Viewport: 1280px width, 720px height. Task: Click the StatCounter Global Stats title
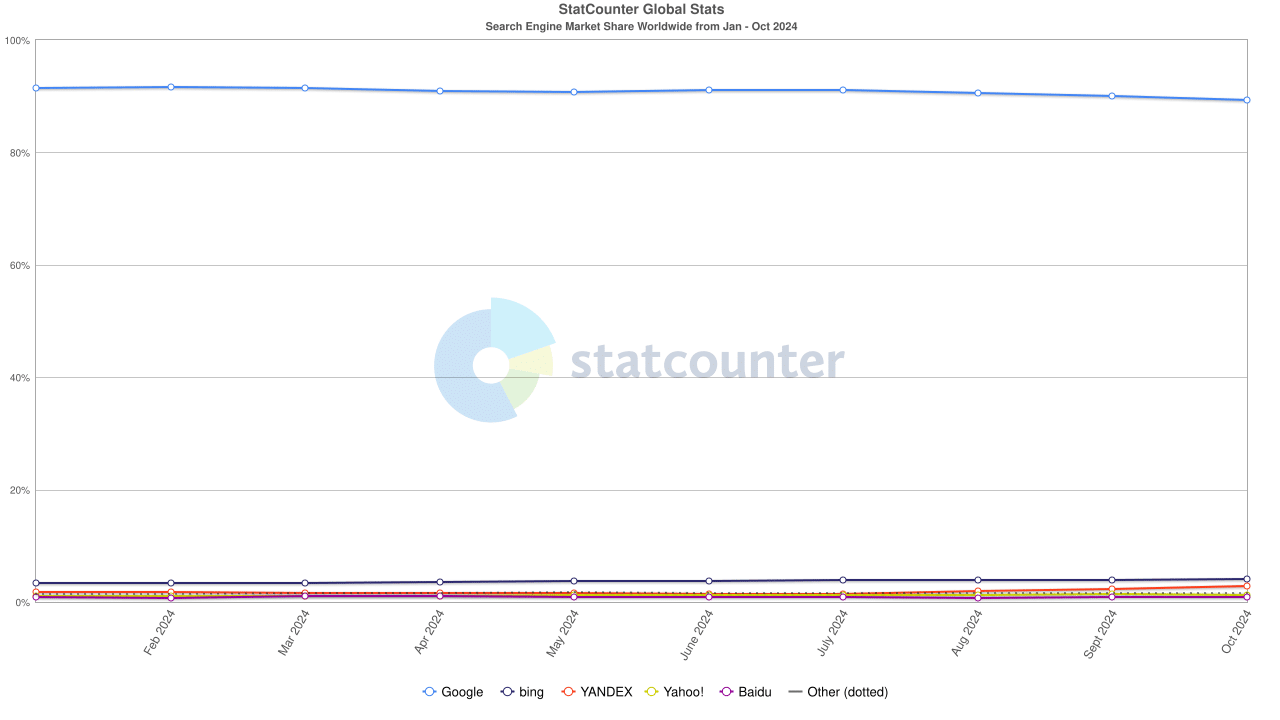(641, 10)
